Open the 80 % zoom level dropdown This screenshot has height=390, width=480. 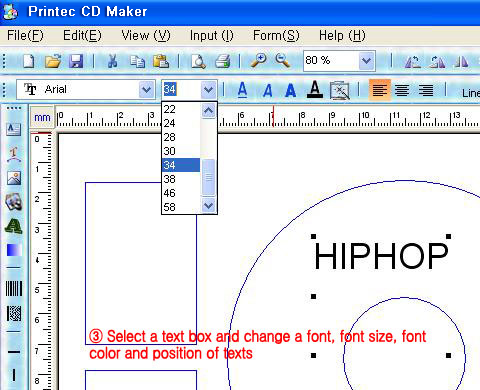point(366,61)
